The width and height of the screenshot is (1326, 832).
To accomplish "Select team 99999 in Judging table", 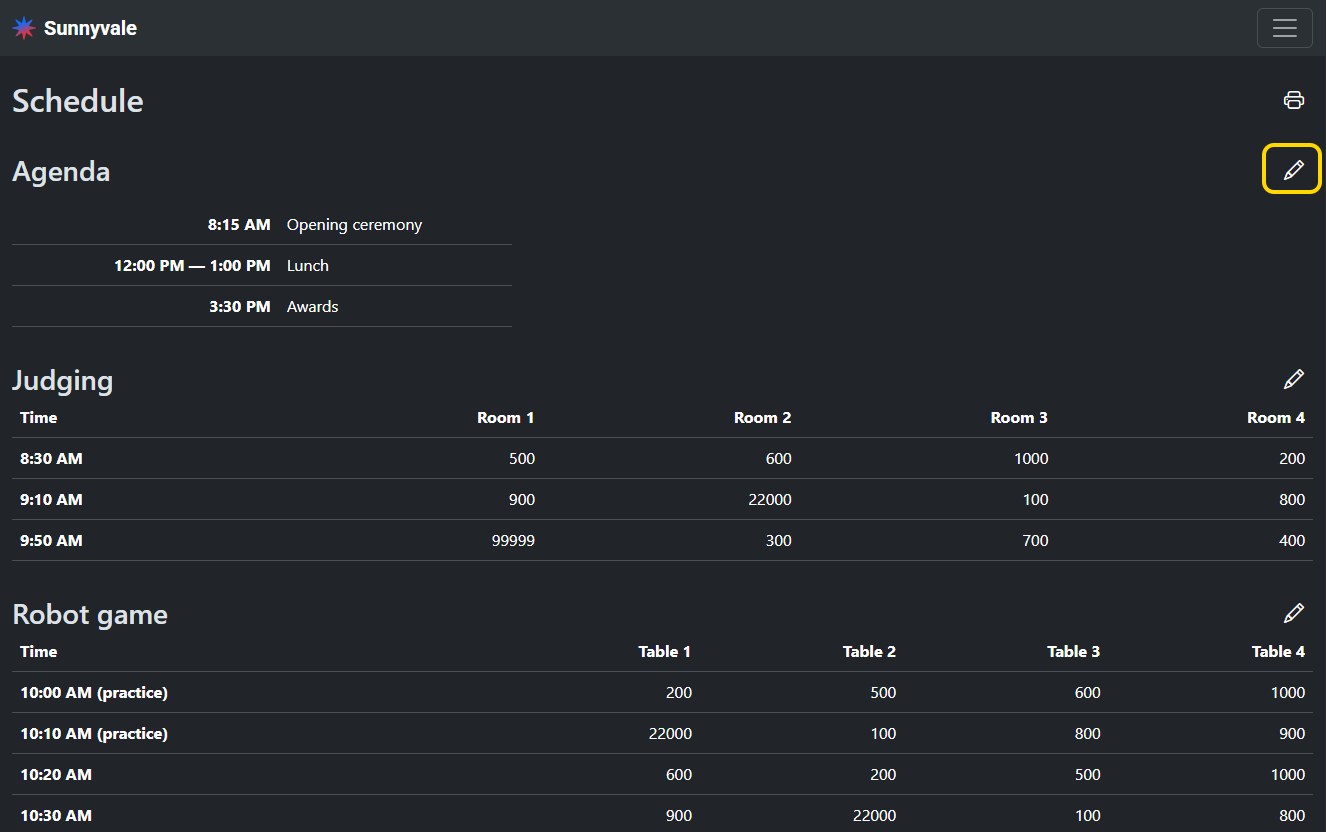I will (513, 541).
